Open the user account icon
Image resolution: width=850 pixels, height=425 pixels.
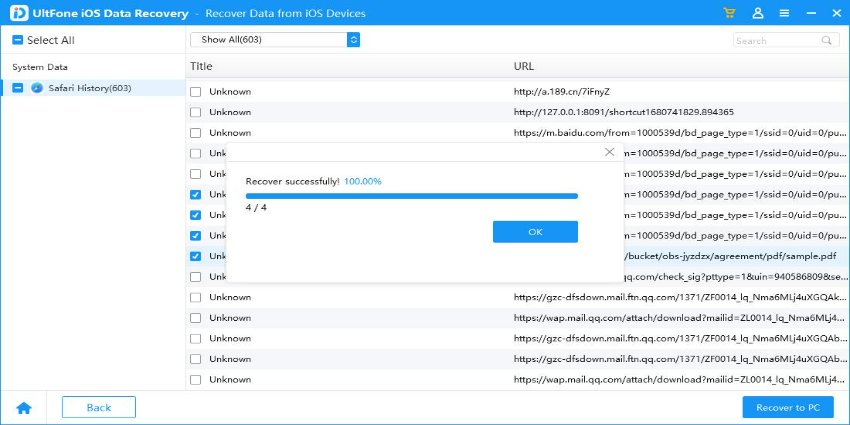coord(757,13)
